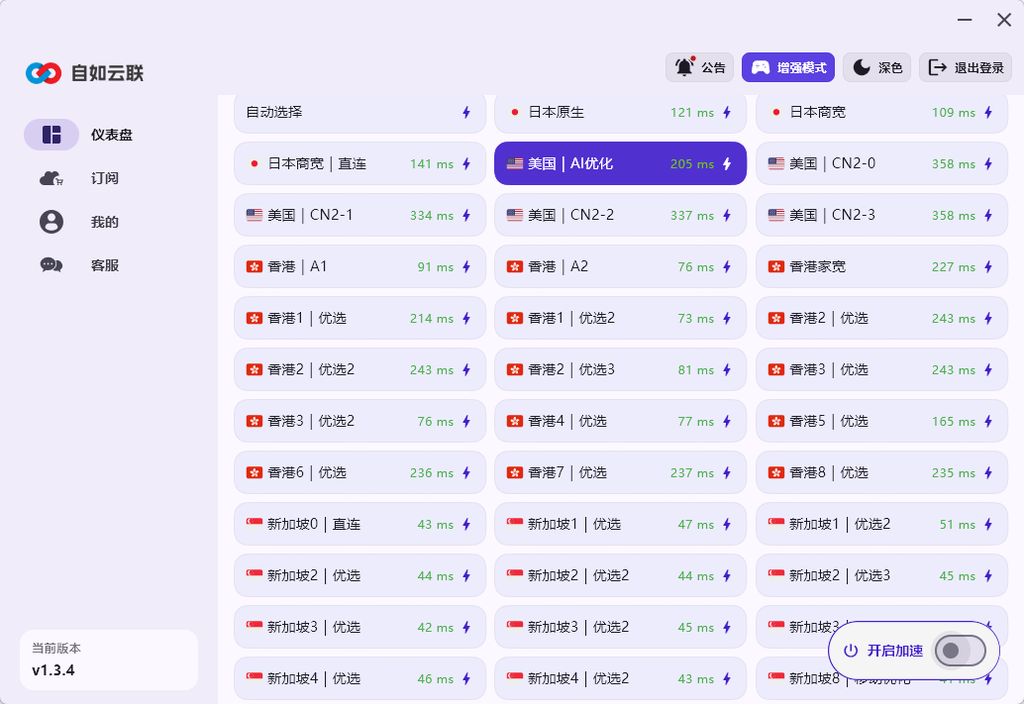Screen dimensions: 1024x704
Task: Test speed with 自动选择 lightning icon
Action: 466,112
